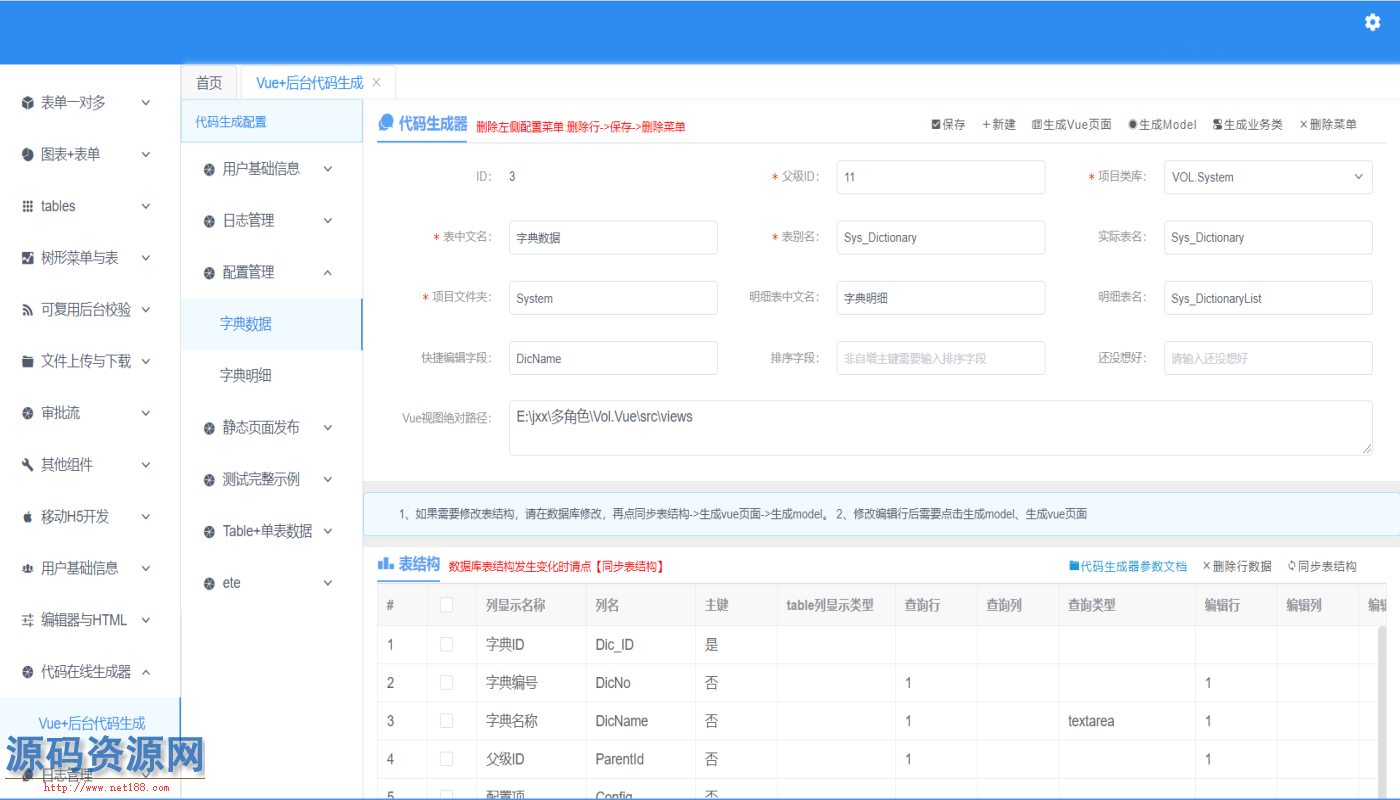The width and height of the screenshot is (1400, 800).
Task: Click the 代码在线生成器 sidebar icon
Action: pos(28,672)
